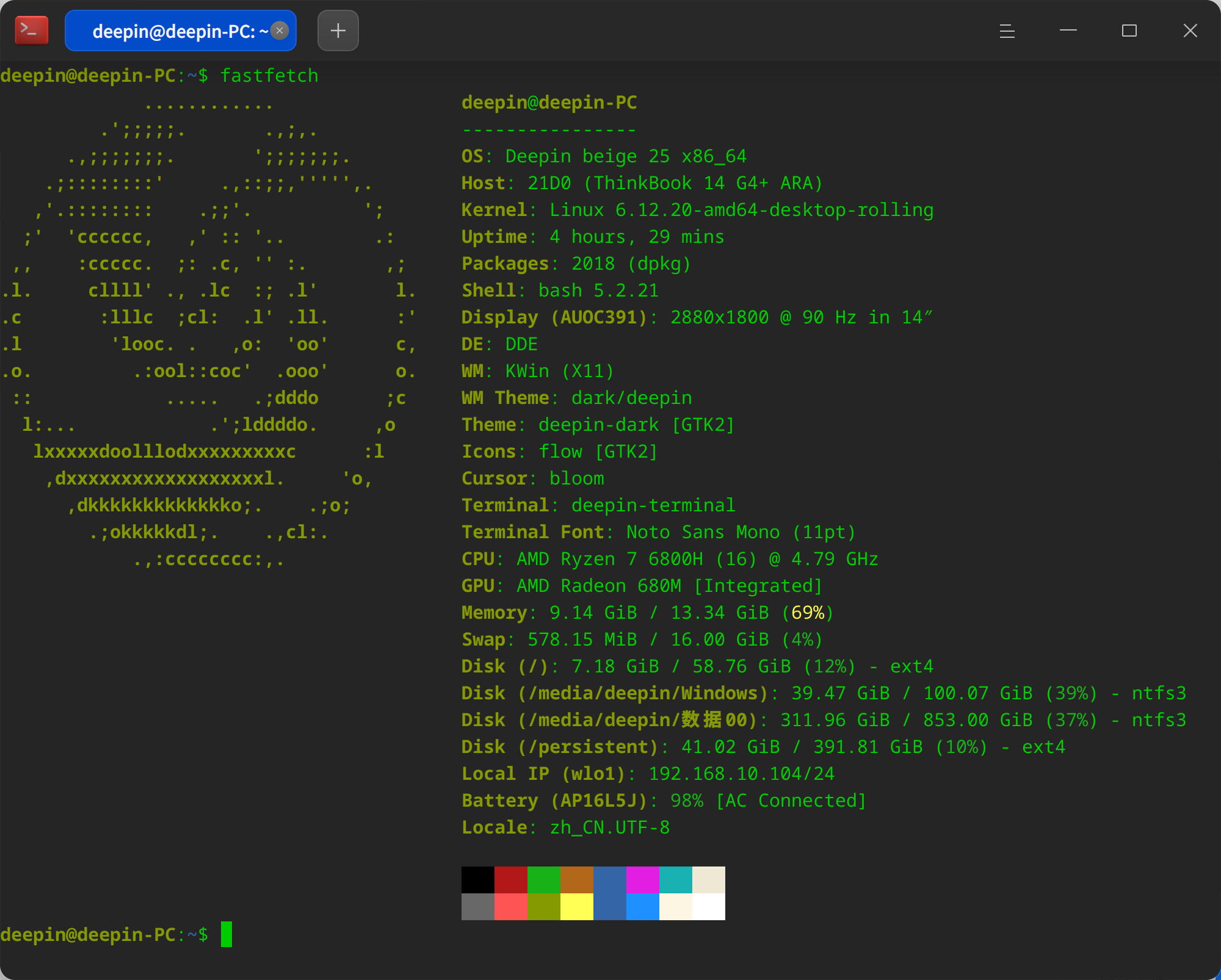Click the green color block

544,880
